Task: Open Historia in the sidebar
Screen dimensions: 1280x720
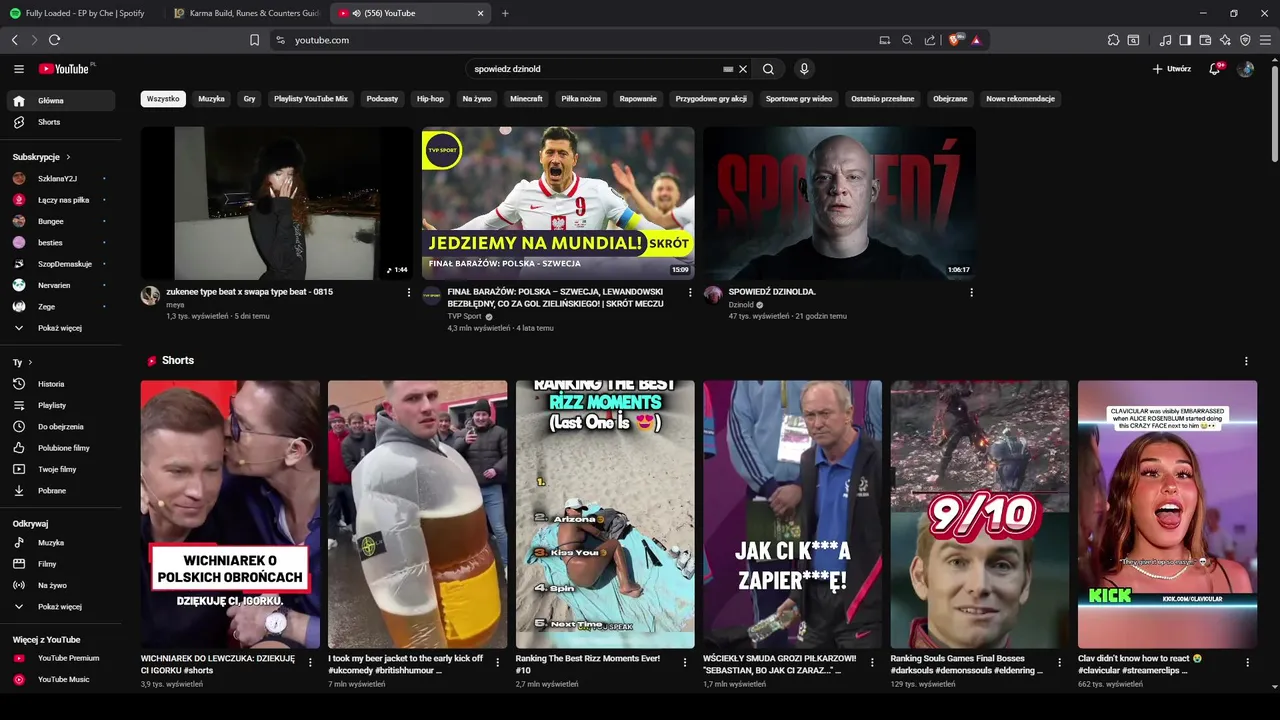Action: [x=61, y=384]
